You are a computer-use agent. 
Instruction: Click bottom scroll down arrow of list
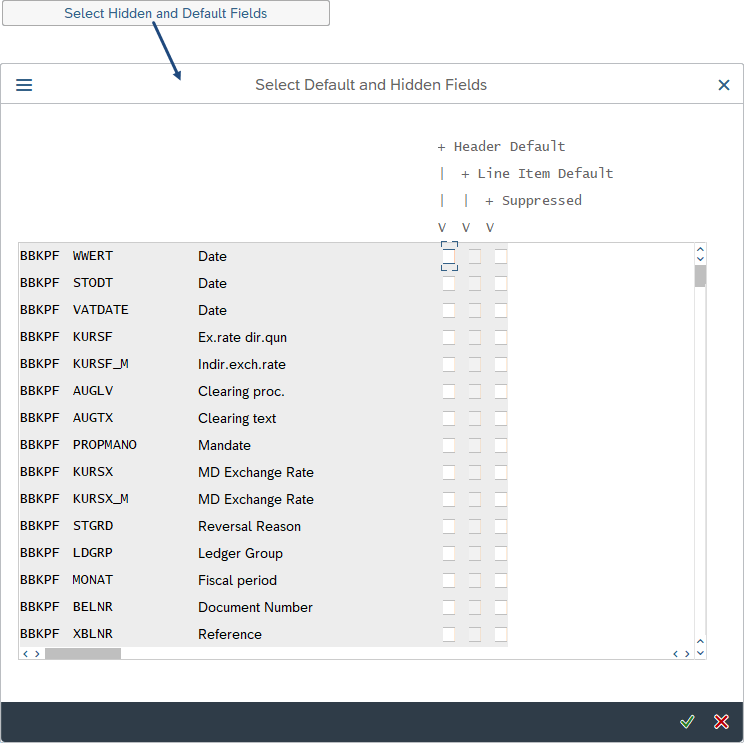point(700,653)
